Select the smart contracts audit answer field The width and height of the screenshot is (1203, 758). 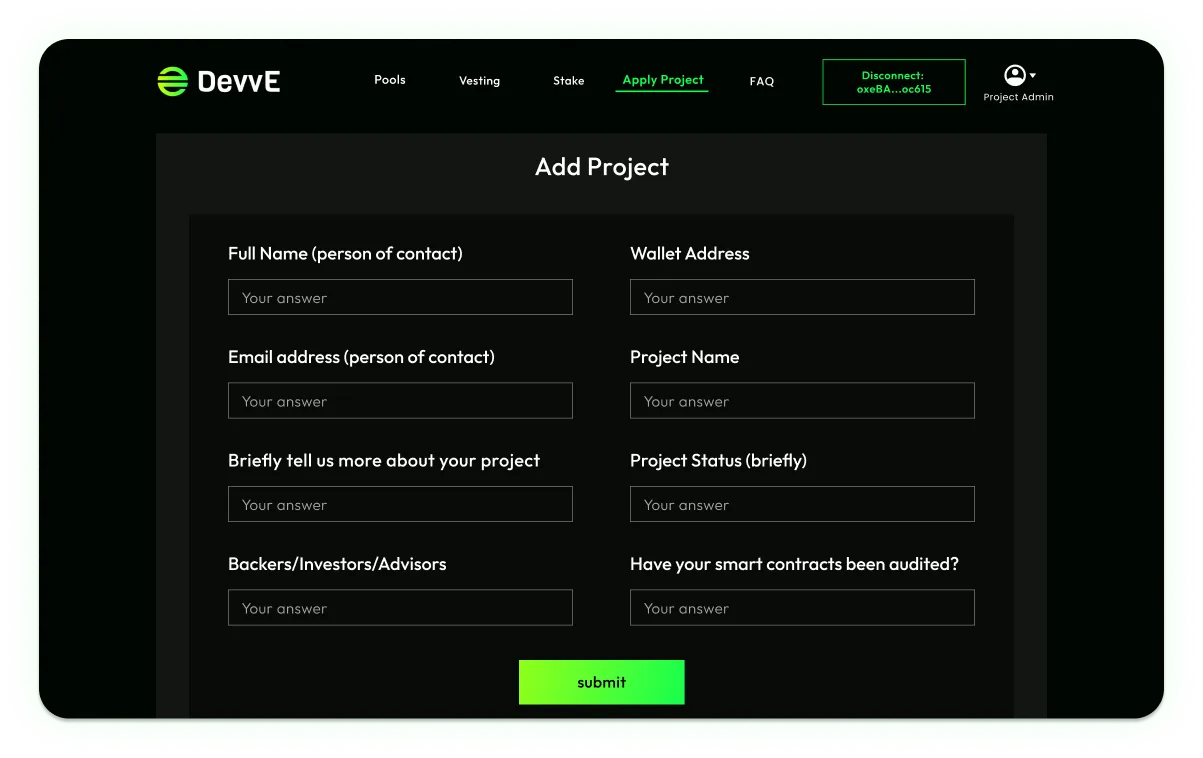pos(801,607)
